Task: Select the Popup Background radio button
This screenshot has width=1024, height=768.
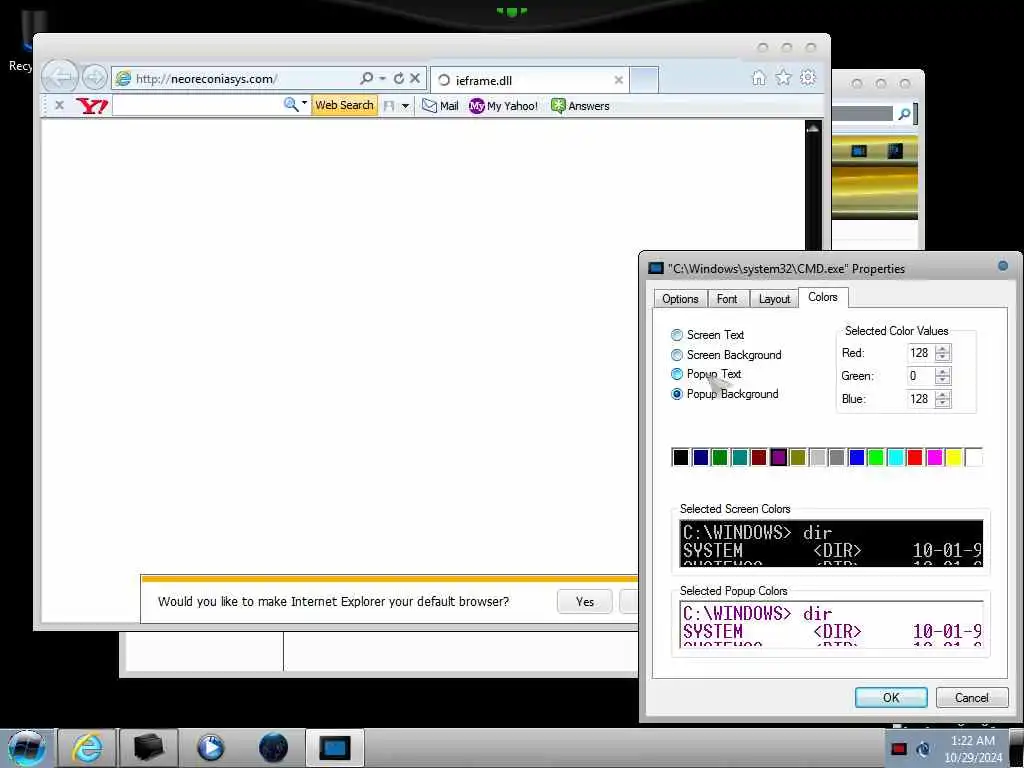Action: point(677,394)
